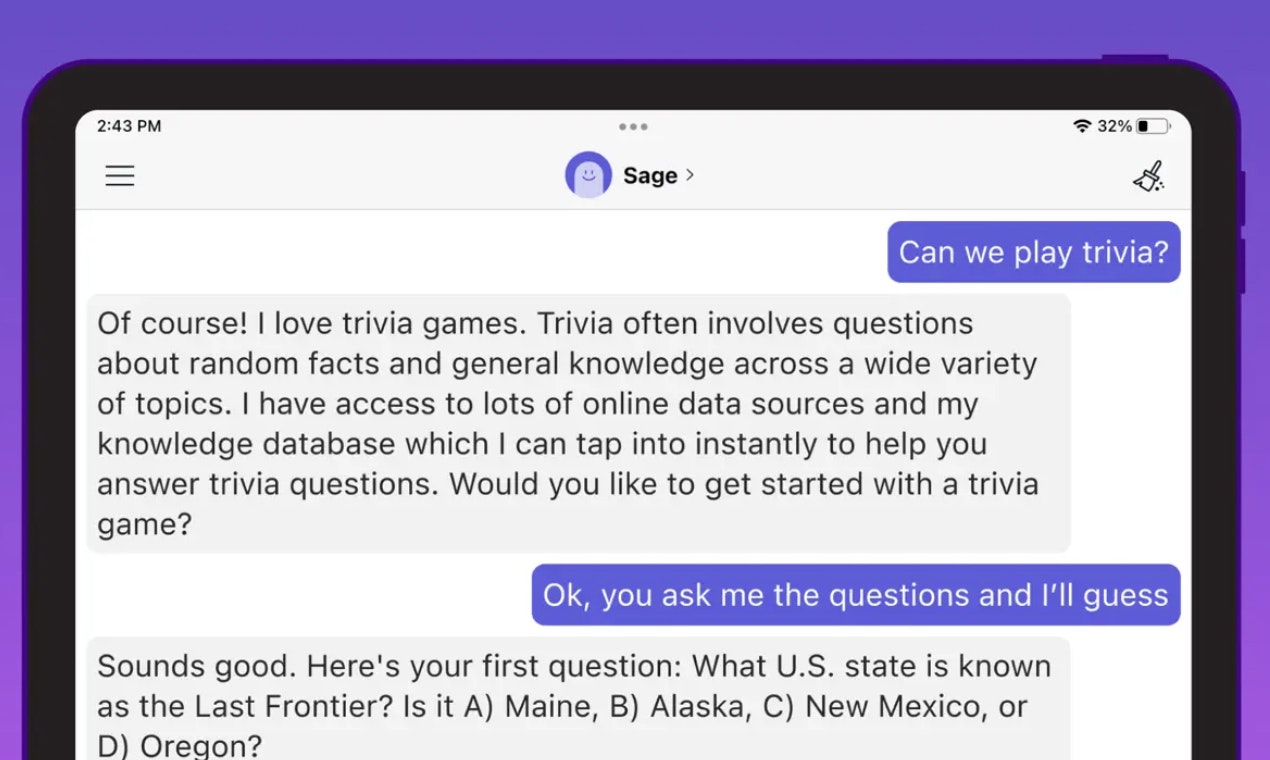Tap the Wi-Fi status icon
Viewport: 1270px width, 760px height.
tap(1082, 126)
